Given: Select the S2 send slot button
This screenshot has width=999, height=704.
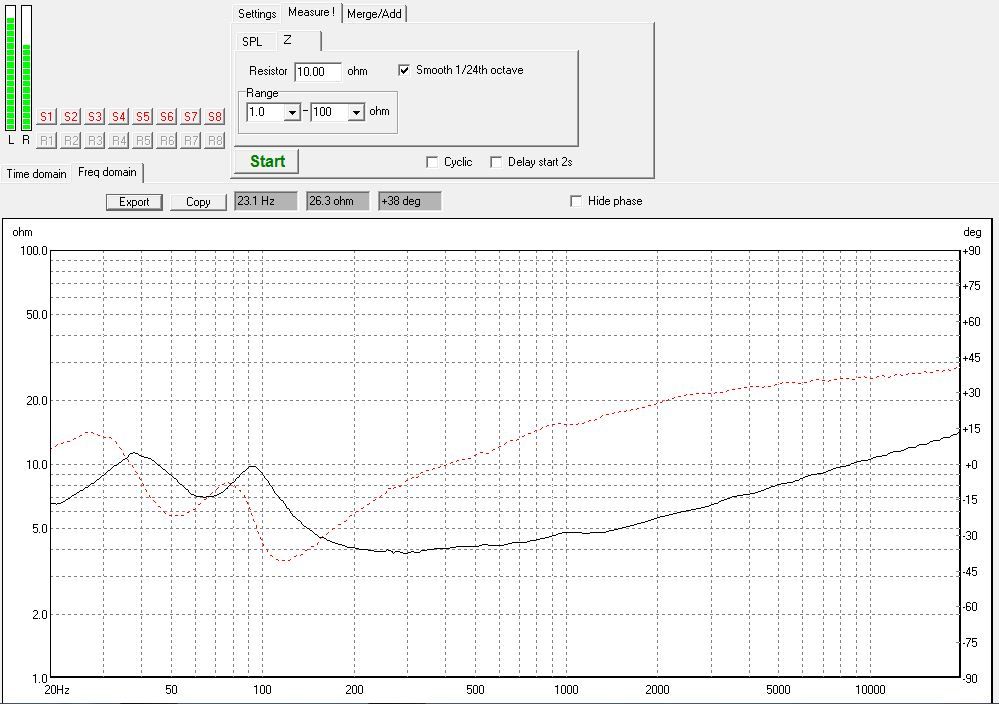Looking at the screenshot, I should pyautogui.click(x=71, y=117).
